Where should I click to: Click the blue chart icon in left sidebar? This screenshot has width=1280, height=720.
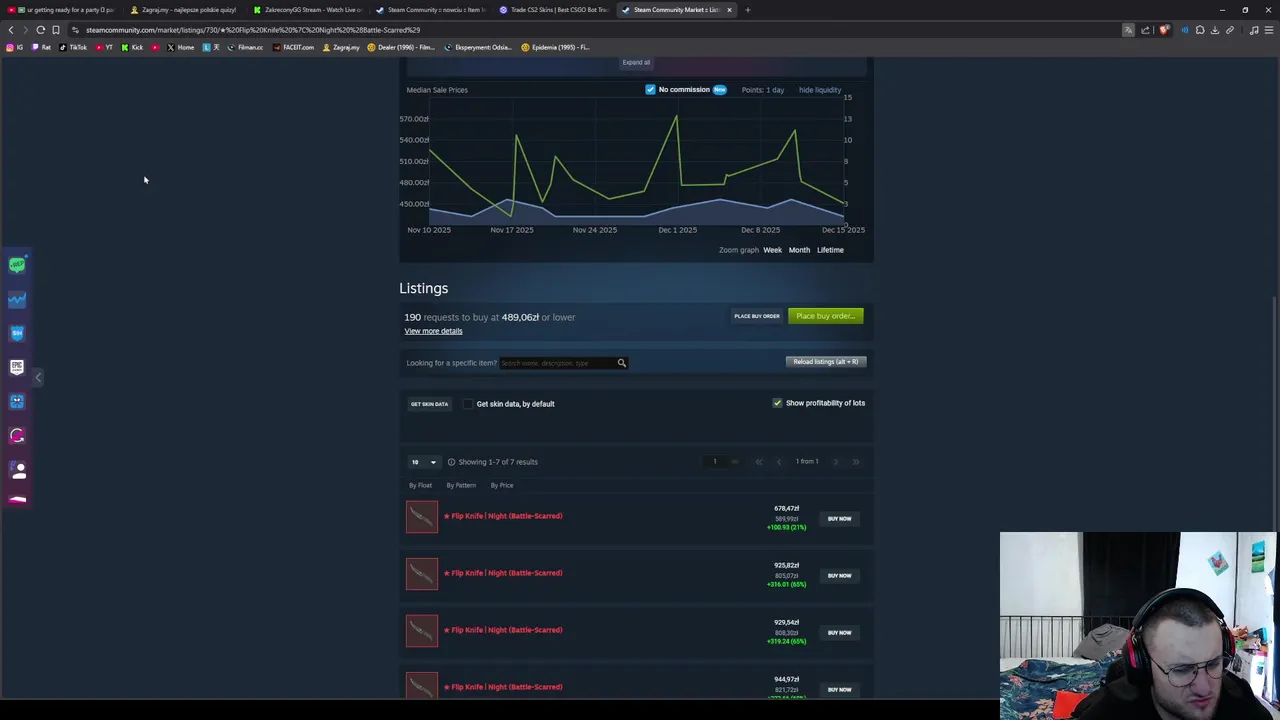(17, 299)
